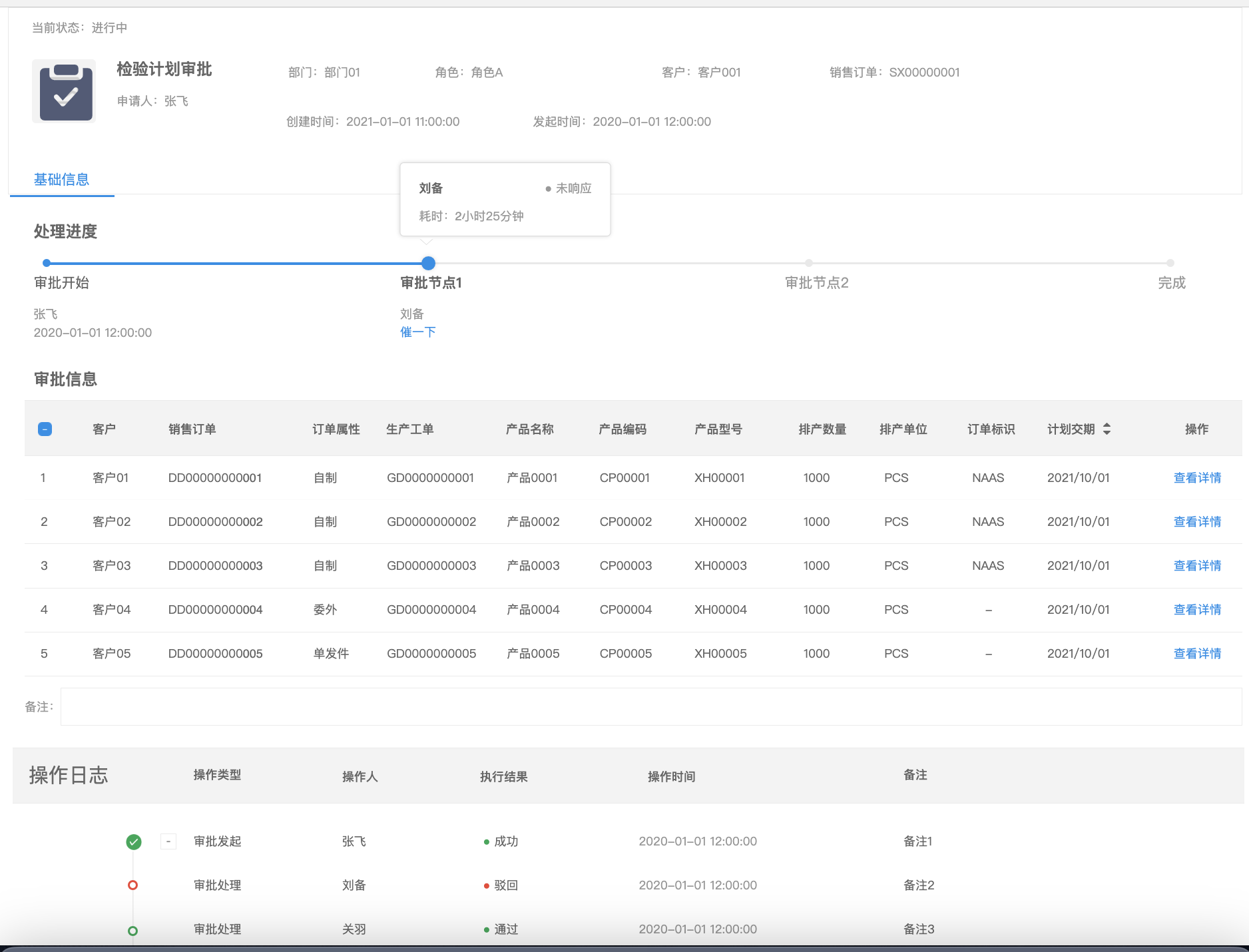The height and width of the screenshot is (952, 1249).
Task: Click the 审批节点2 step label
Action: click(817, 283)
